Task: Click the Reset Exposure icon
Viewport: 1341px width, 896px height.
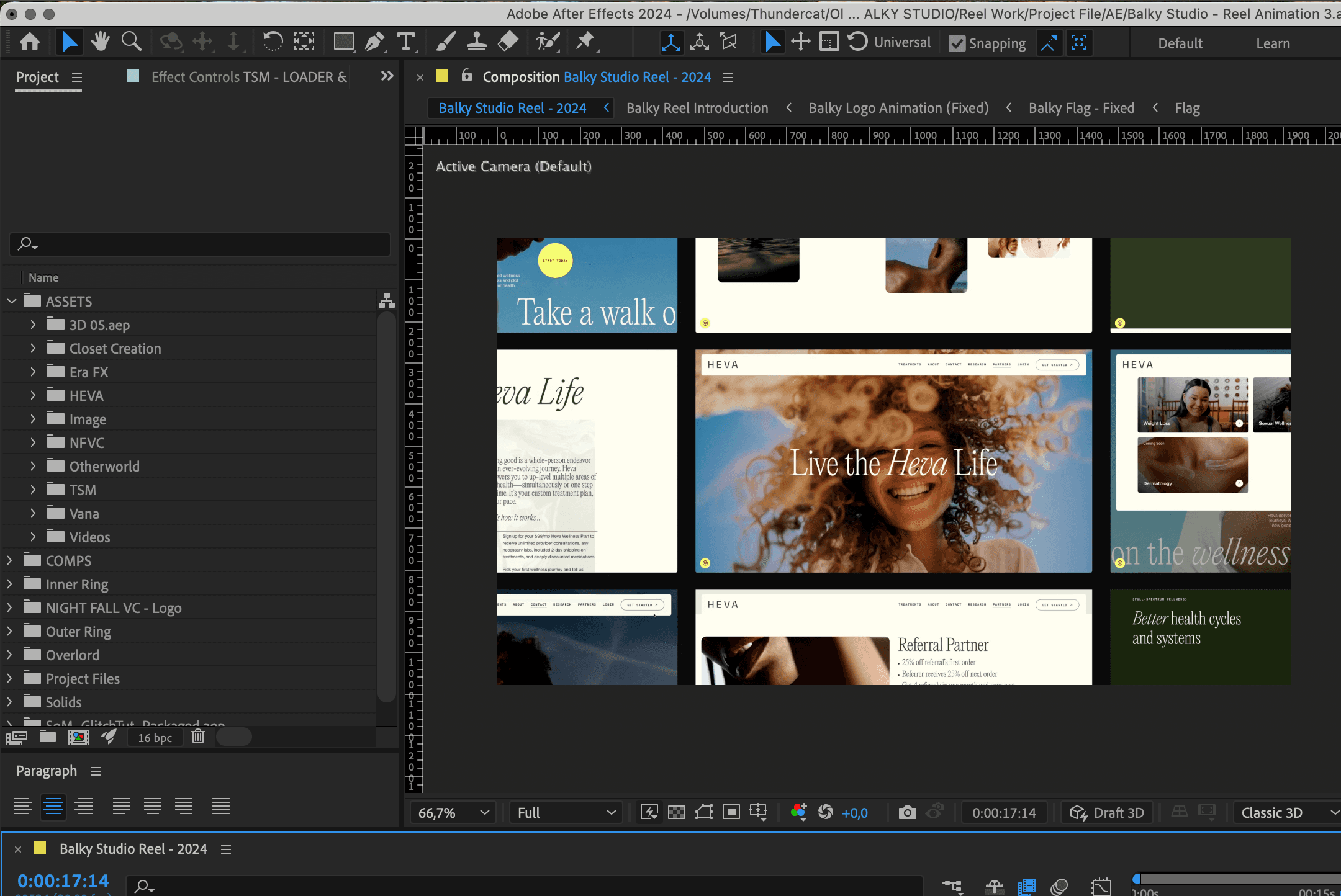Action: pyautogui.click(x=826, y=812)
